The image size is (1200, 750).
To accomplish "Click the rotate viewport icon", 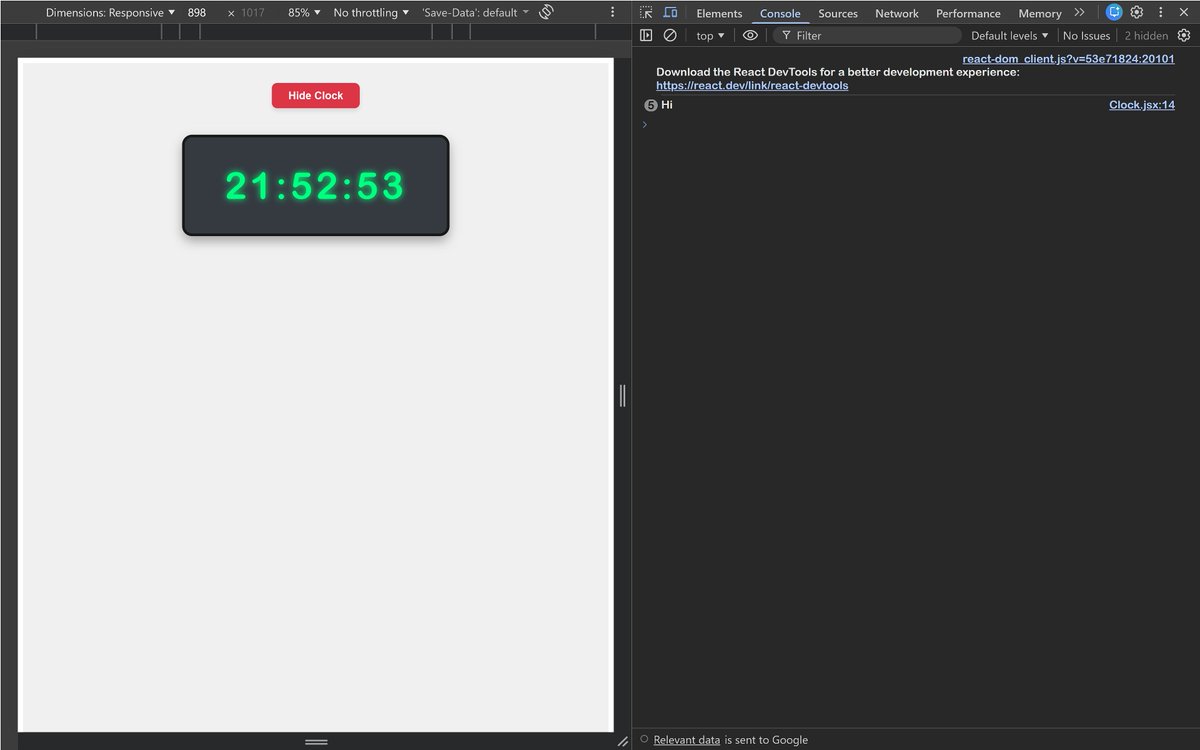I will point(545,12).
